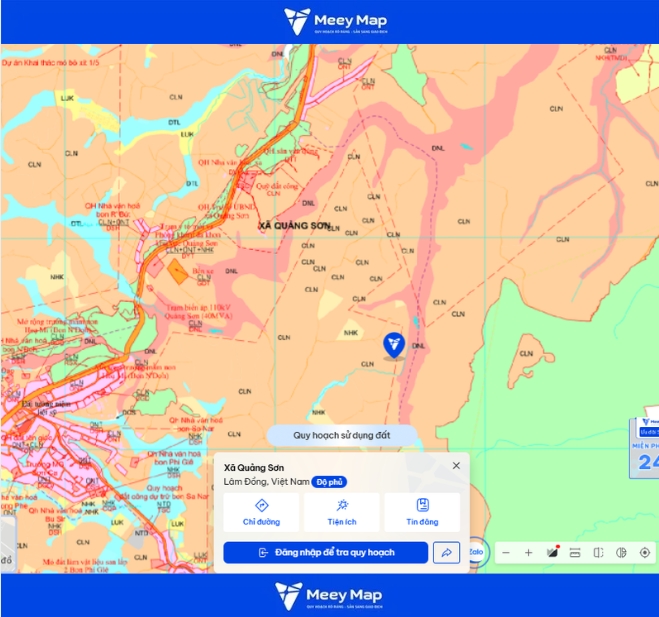Open Tiện ích utilities
The width and height of the screenshot is (659, 617).
[342, 512]
